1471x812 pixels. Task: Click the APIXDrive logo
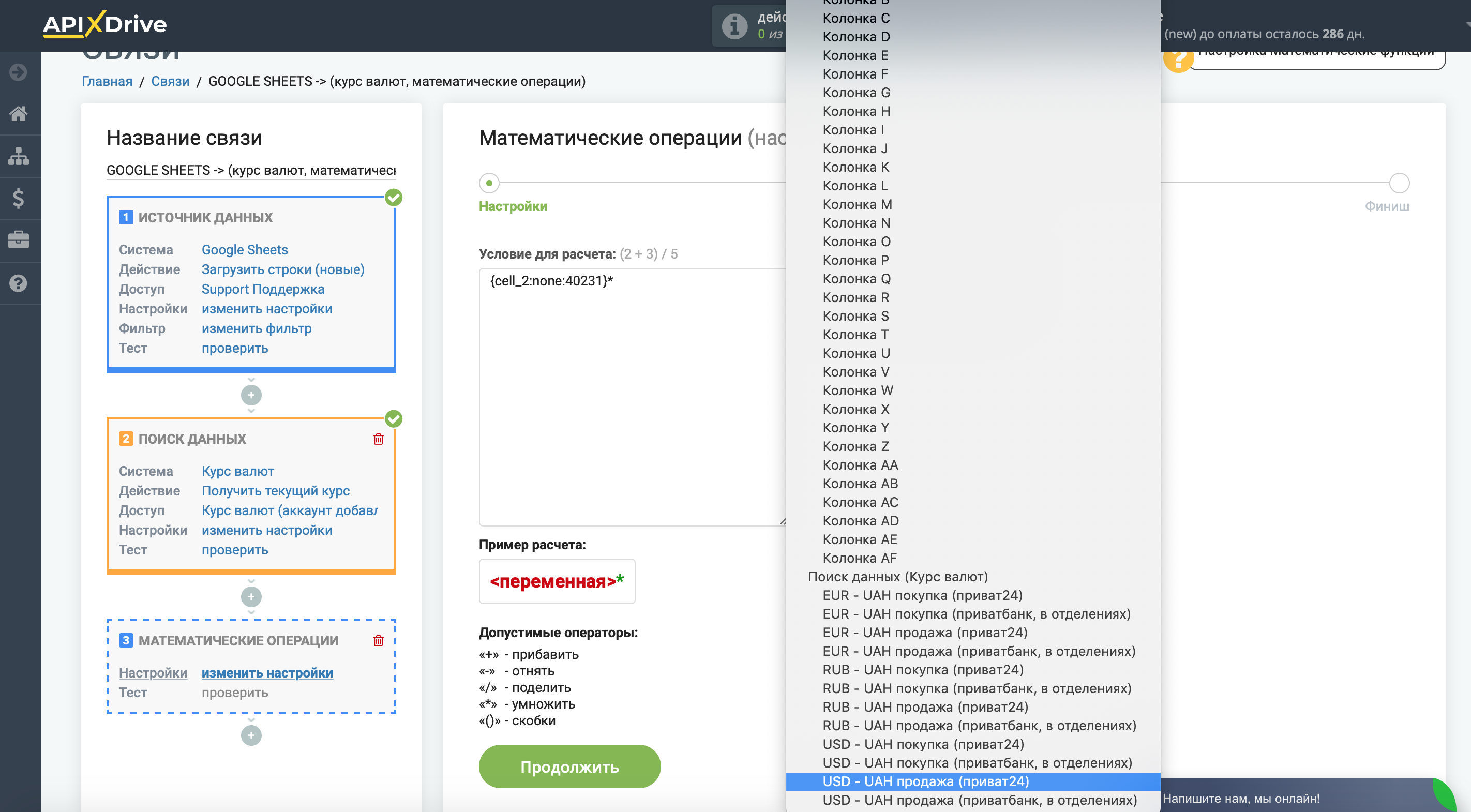coord(104,24)
